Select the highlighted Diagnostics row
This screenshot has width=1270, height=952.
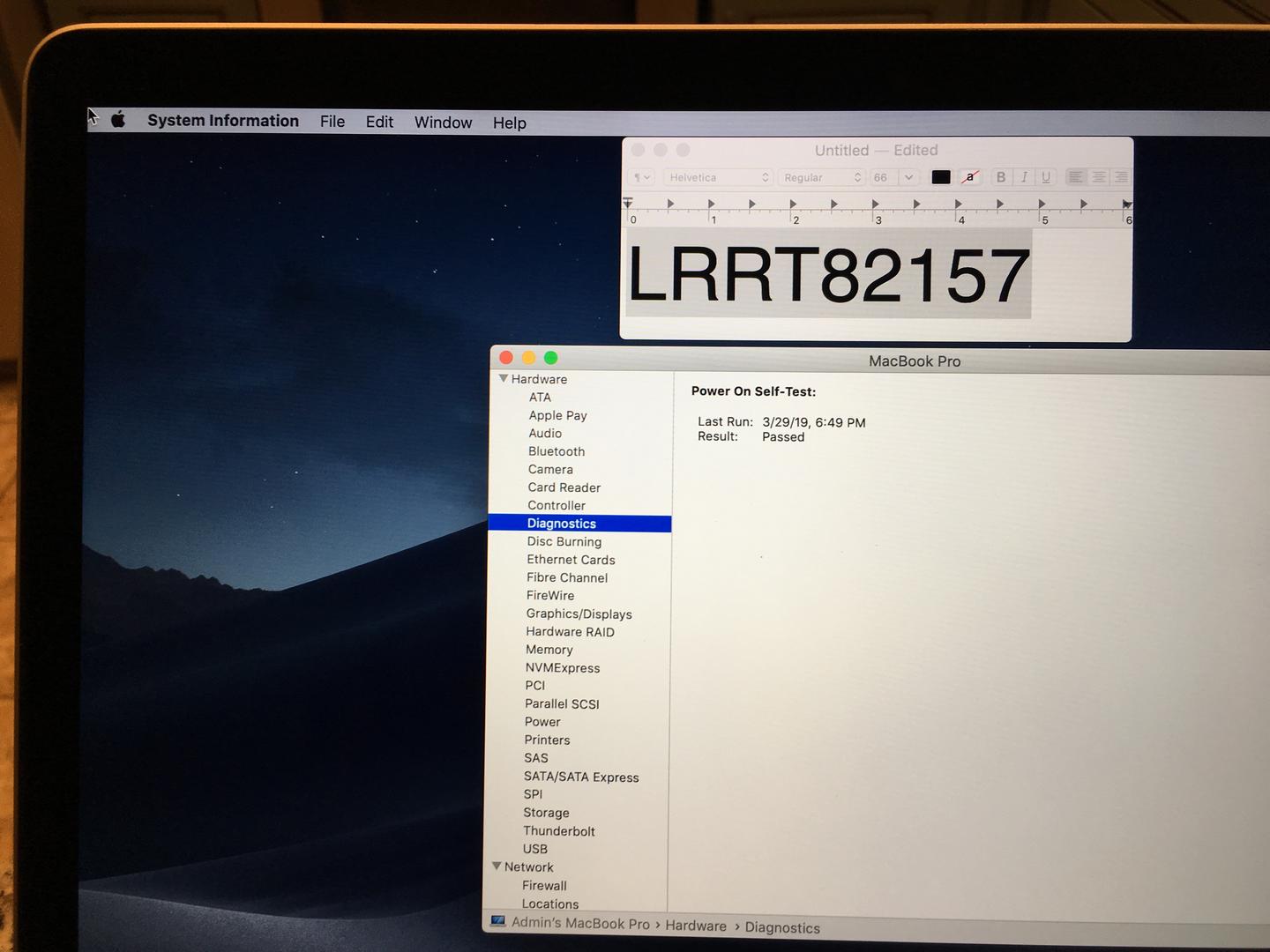579,524
